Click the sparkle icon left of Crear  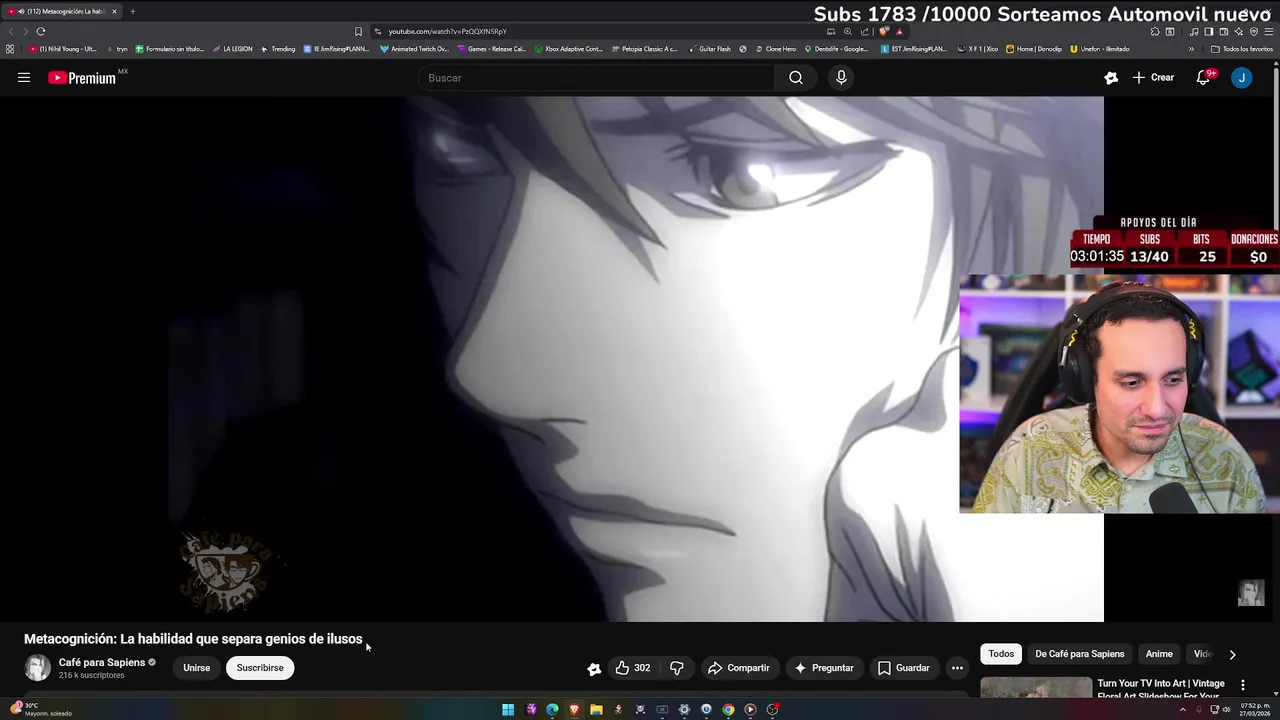[x=1111, y=77]
